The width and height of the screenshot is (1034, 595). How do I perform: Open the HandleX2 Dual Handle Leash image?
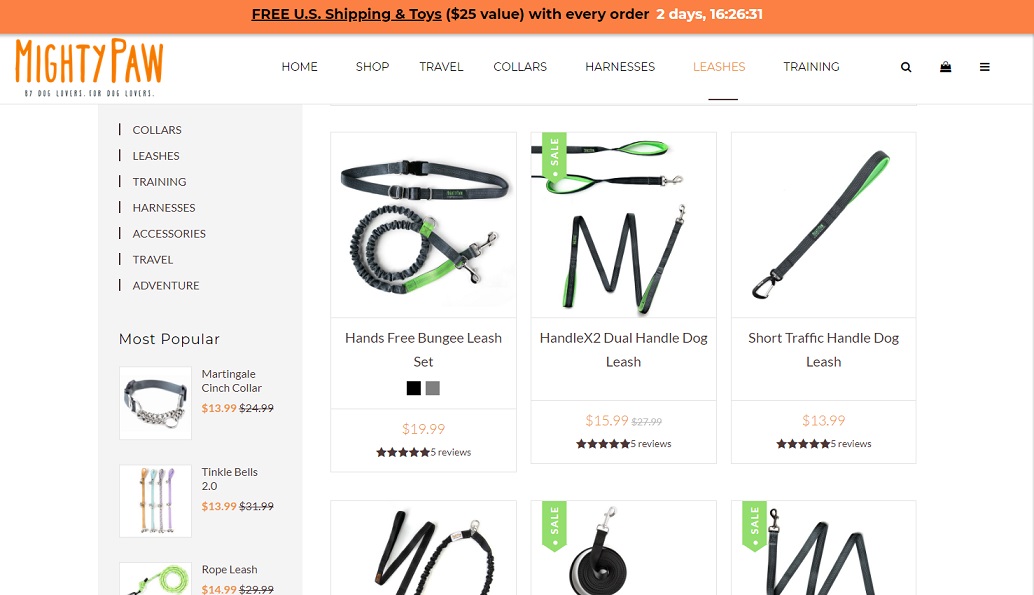pos(623,225)
